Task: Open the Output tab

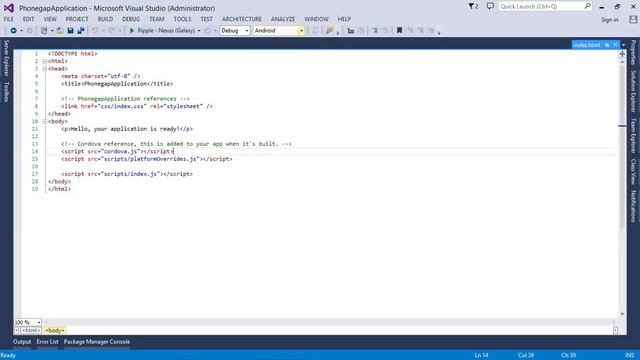Action: click(x=22, y=342)
